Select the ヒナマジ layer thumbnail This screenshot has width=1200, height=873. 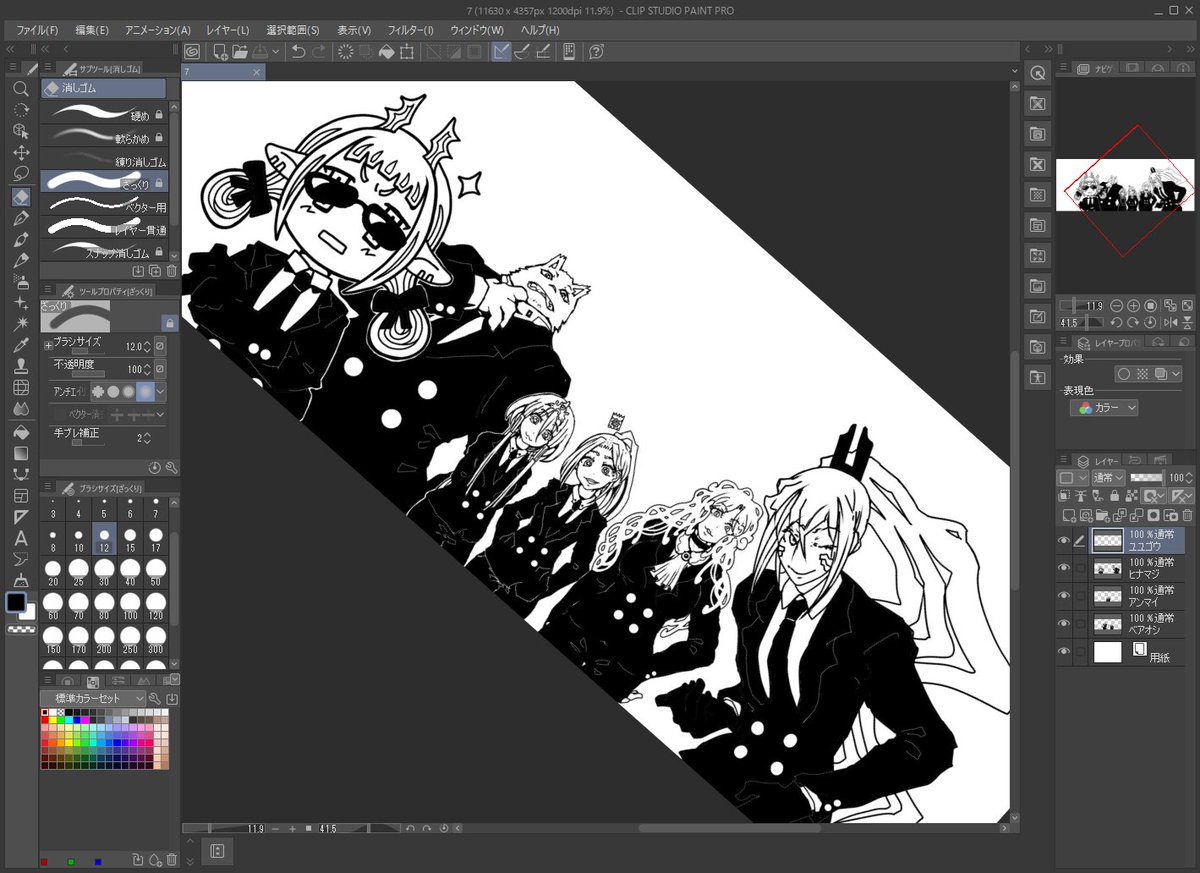click(x=1107, y=569)
